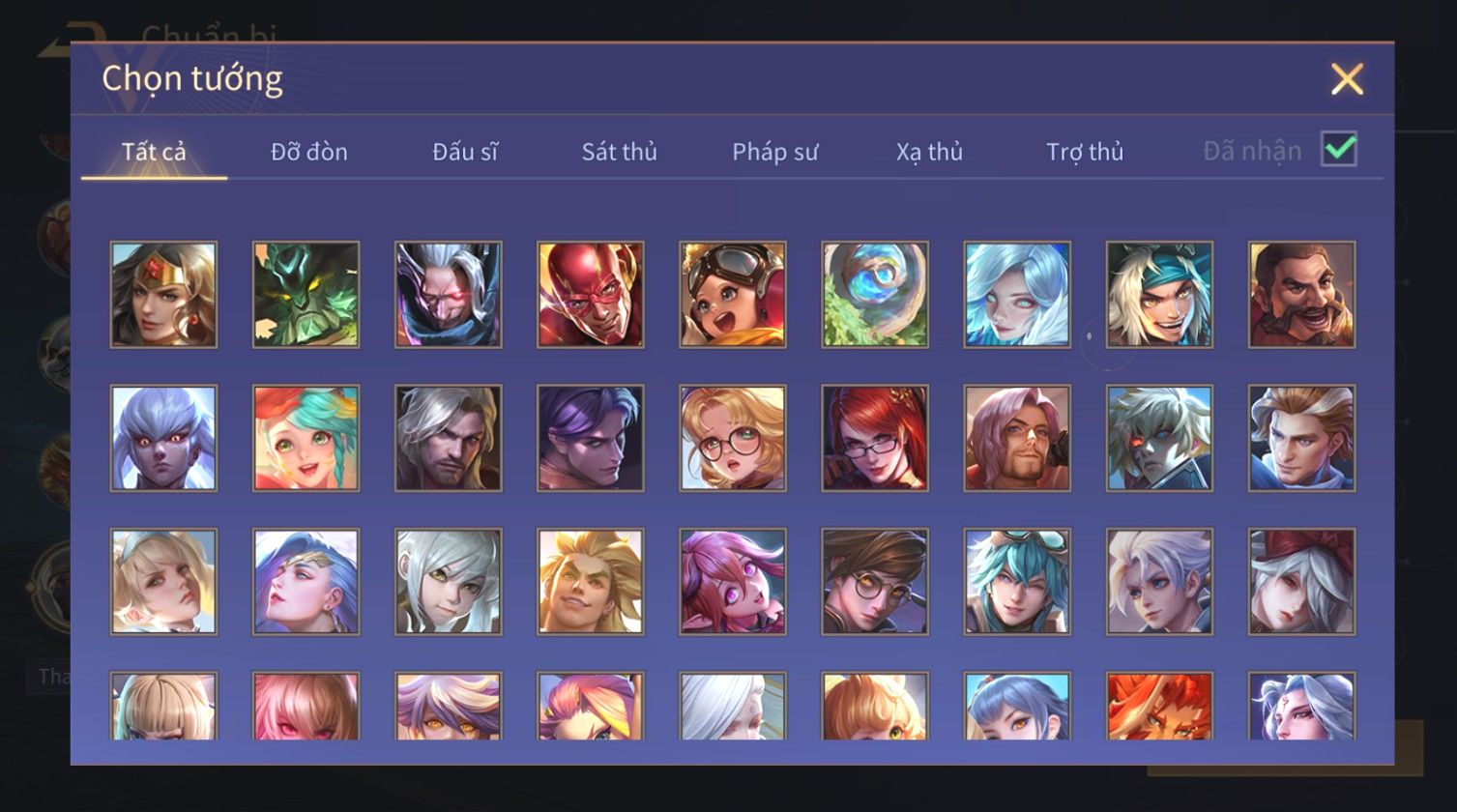View the Đấu sĩ tab
This screenshot has width=1457, height=812.
tap(465, 152)
